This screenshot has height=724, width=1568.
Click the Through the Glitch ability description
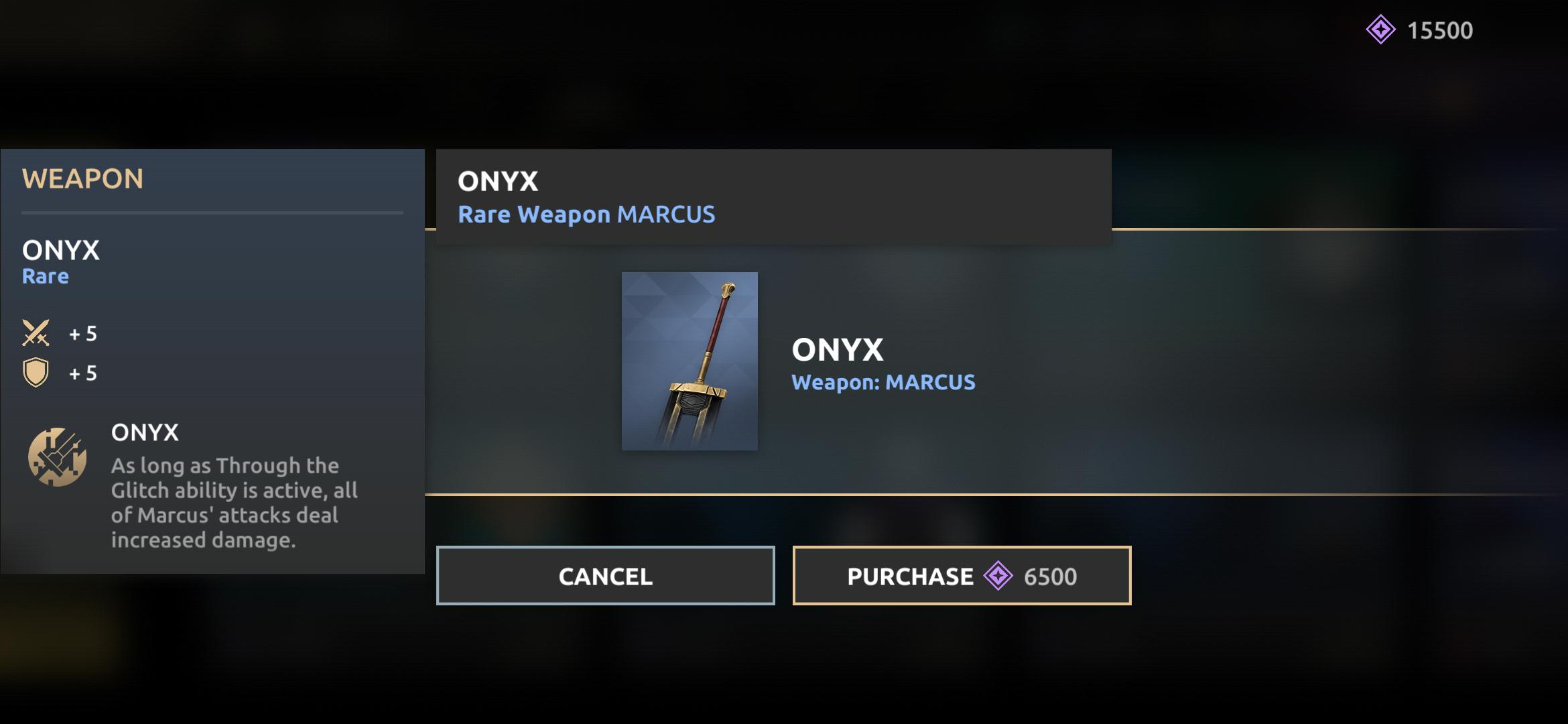click(x=234, y=503)
